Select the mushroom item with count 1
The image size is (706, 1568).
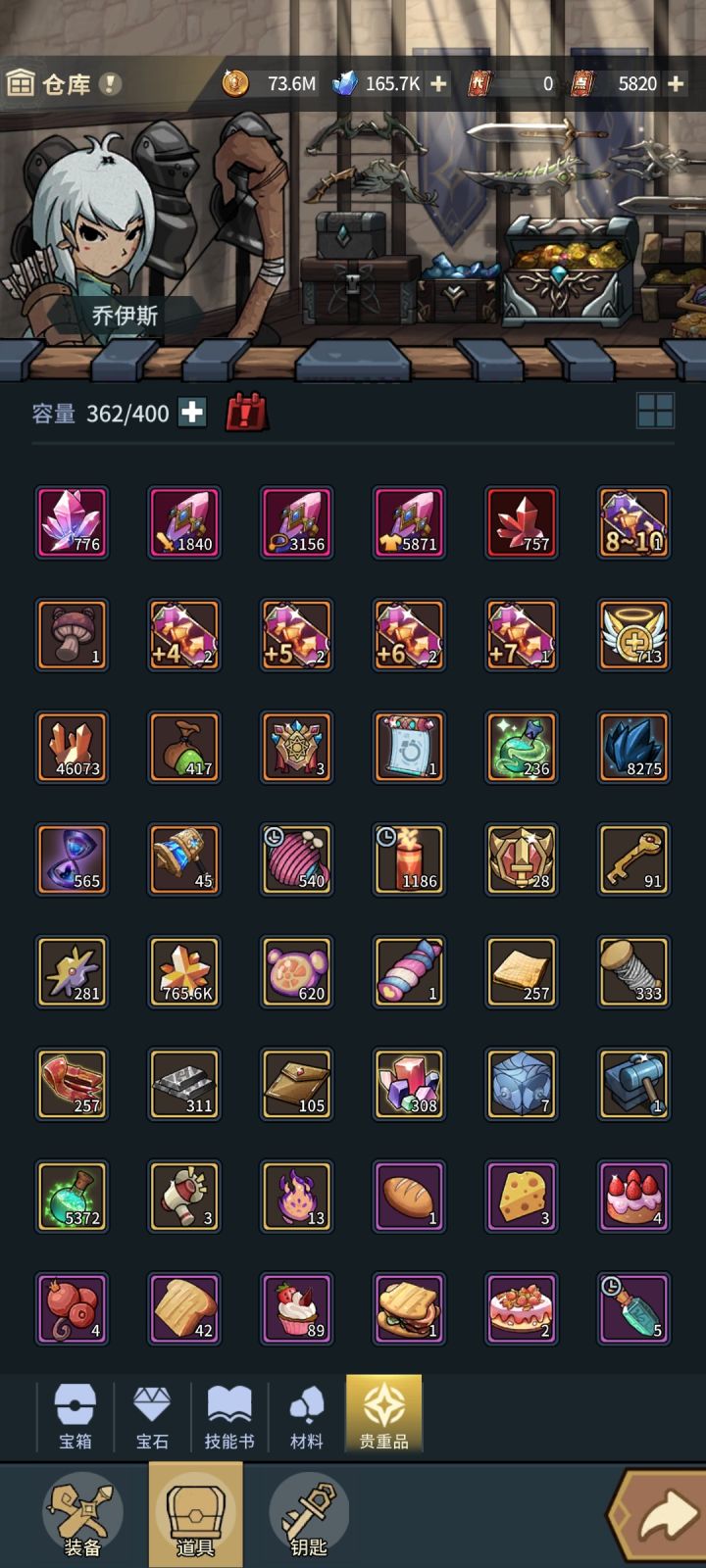click(x=72, y=635)
